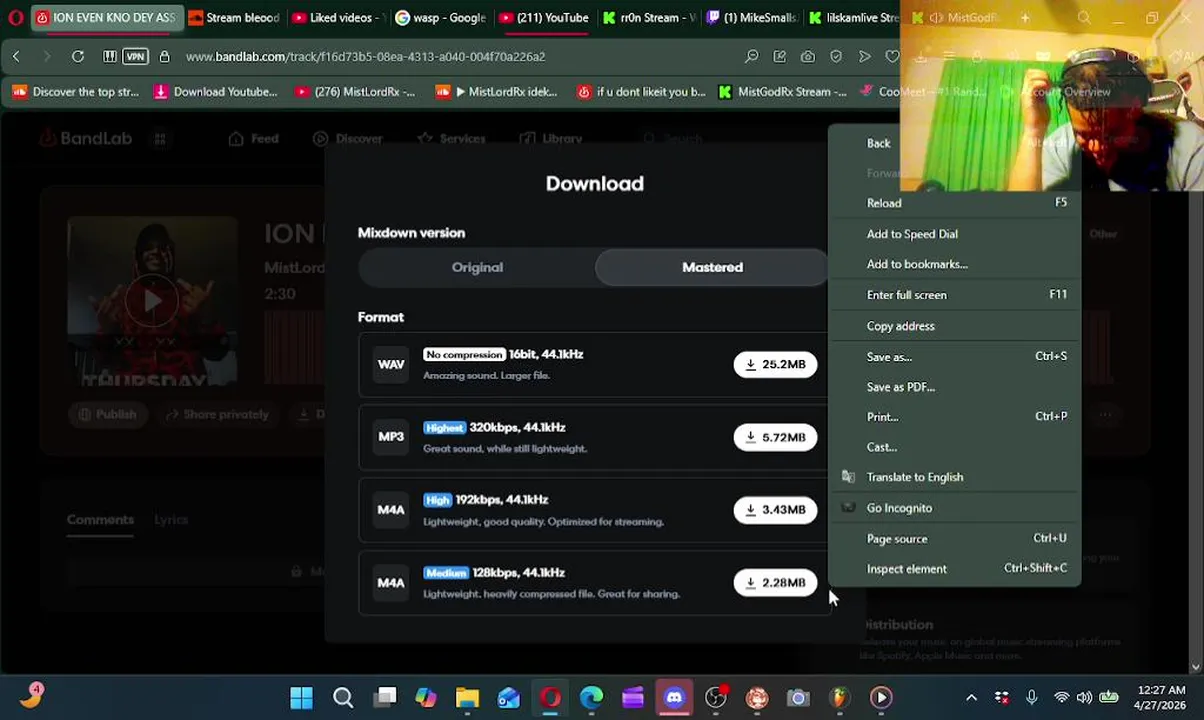The width and height of the screenshot is (1204, 720).
Task: Open Microsoft Edge from the taskbar
Action: (591, 698)
